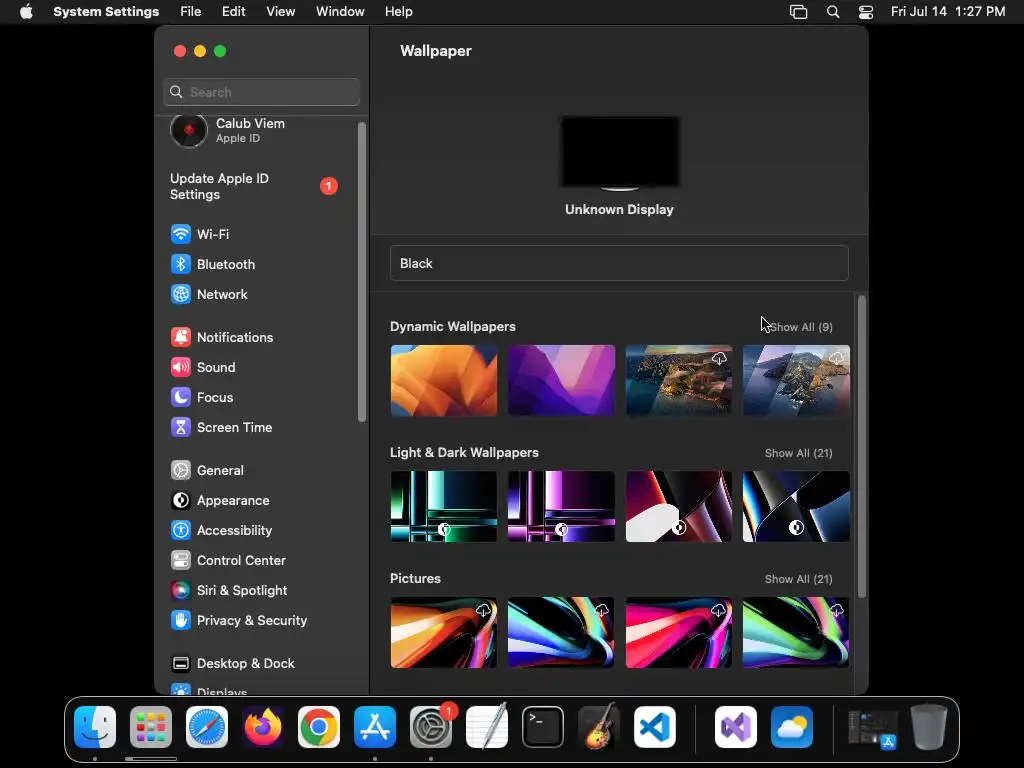This screenshot has height=768, width=1024.
Task: Open Weather app from the Dock
Action: click(792, 727)
